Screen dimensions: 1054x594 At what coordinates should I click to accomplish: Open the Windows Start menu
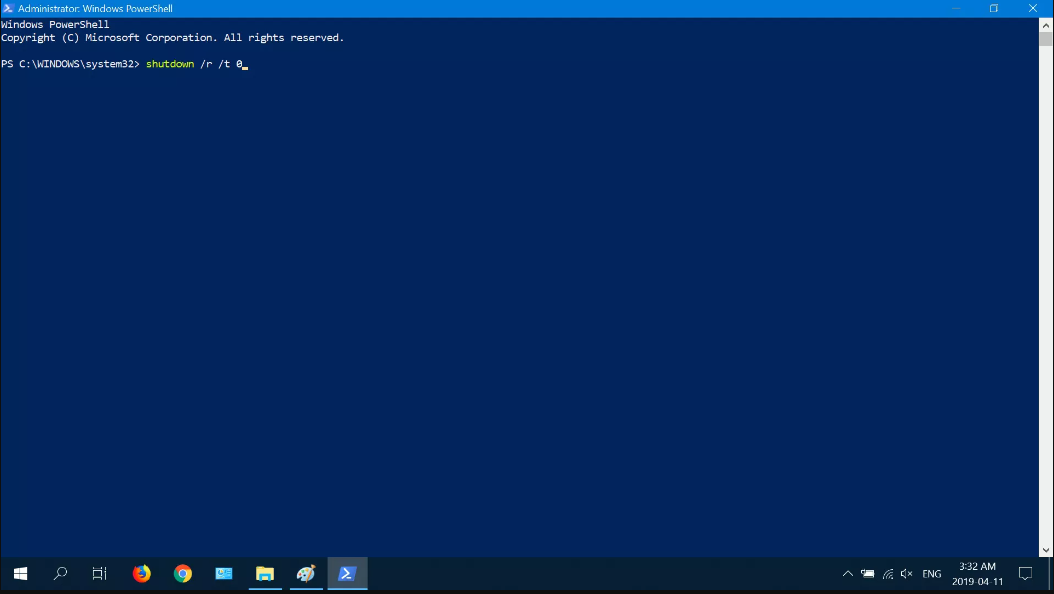point(20,573)
